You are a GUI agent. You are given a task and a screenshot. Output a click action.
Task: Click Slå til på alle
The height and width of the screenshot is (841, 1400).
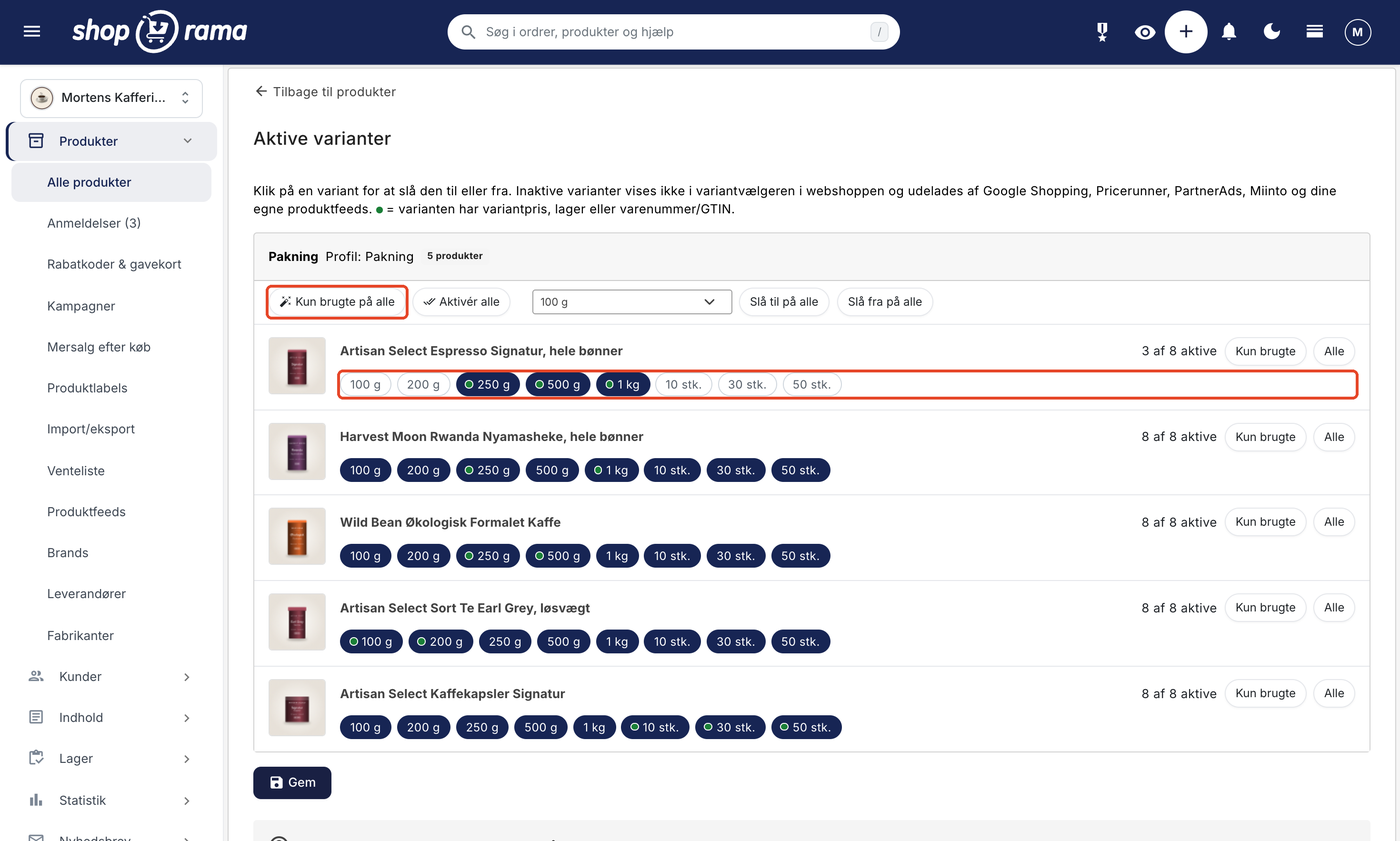click(784, 302)
